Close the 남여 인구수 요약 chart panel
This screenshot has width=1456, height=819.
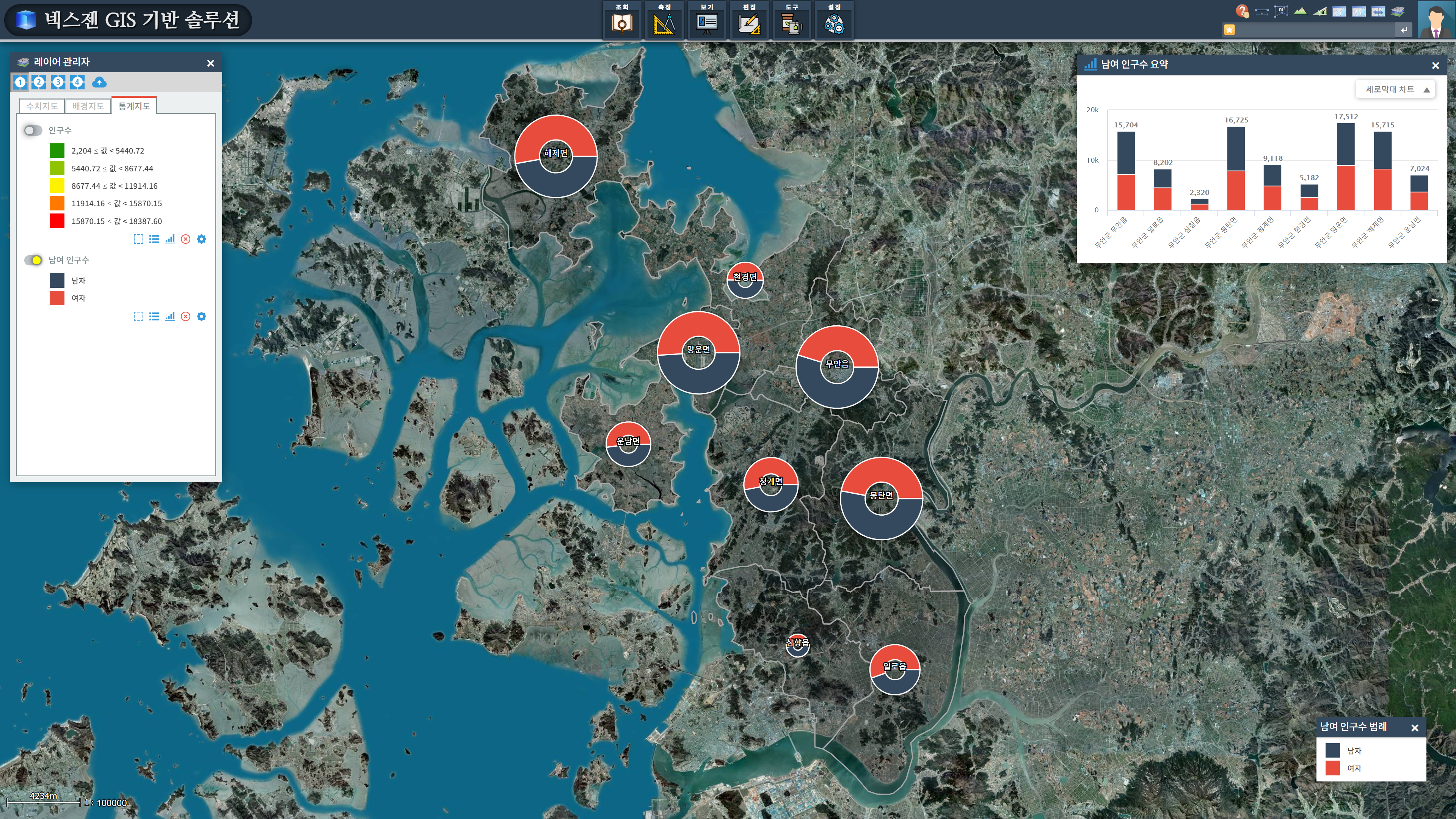pyautogui.click(x=1435, y=66)
